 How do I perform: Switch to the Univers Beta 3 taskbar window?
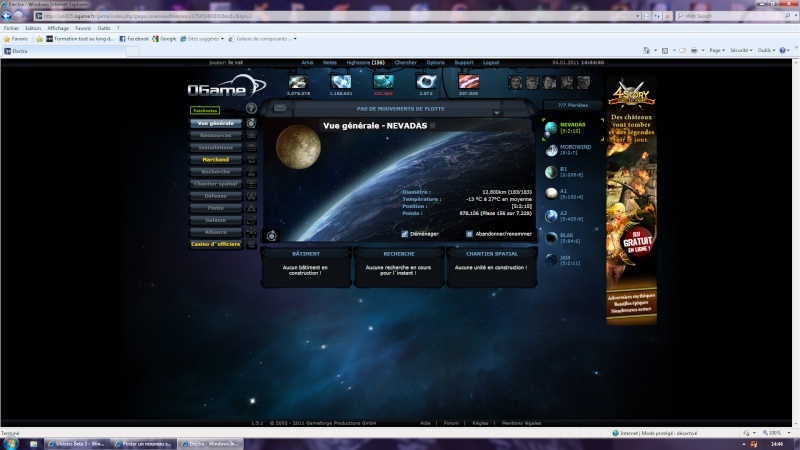coord(77,444)
